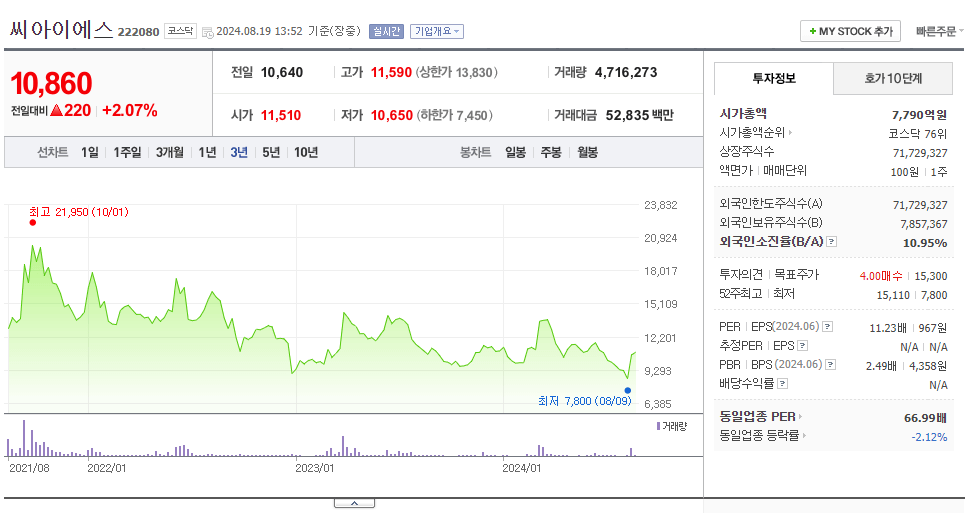The height and width of the screenshot is (513, 971).
Task: Click the 씨아이에스 stock name title
Action: point(61,29)
